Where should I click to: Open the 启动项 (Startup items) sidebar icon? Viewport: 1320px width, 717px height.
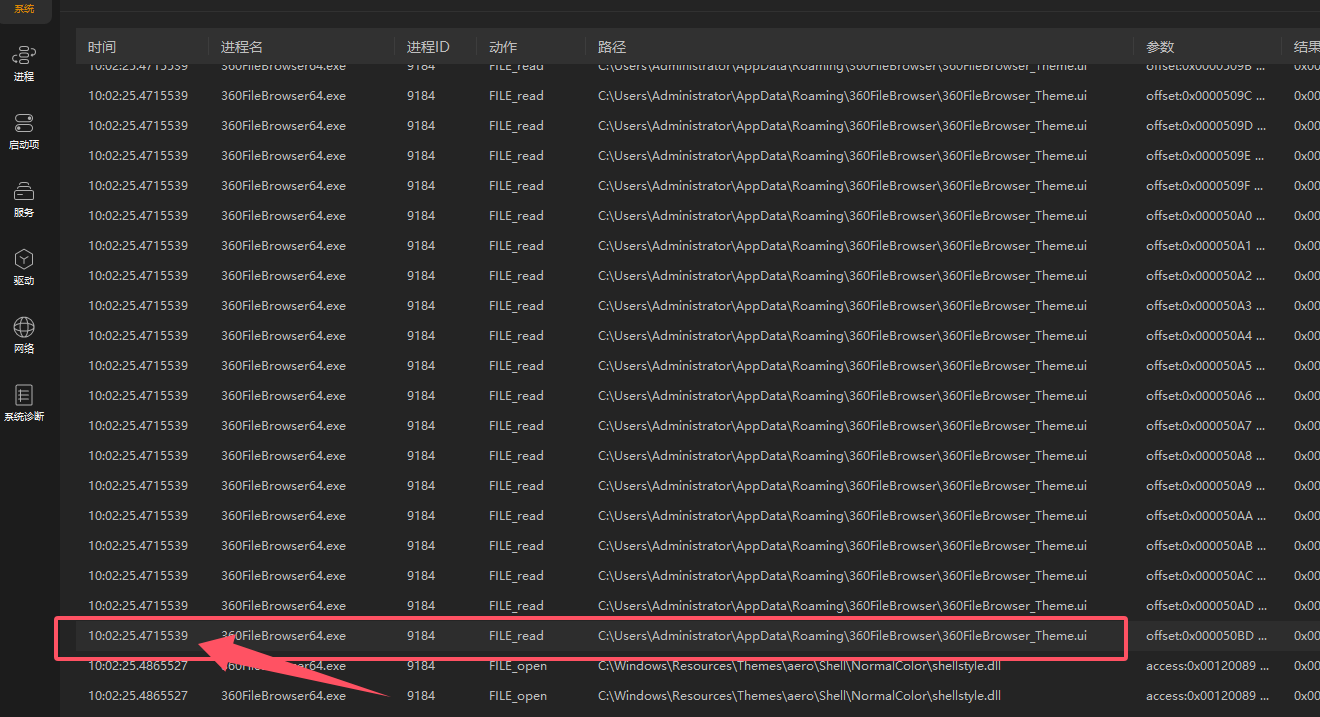click(x=24, y=130)
